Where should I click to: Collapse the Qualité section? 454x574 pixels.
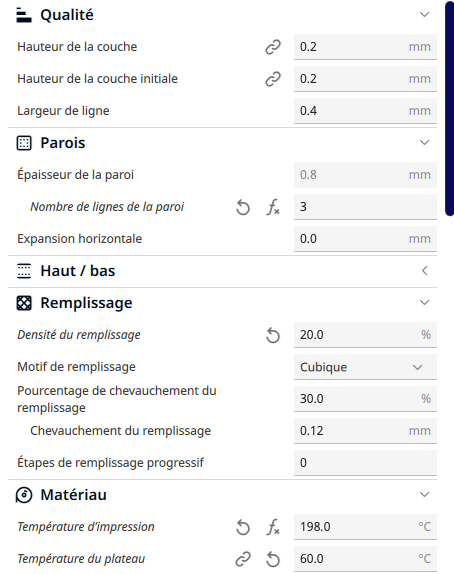coord(424,15)
